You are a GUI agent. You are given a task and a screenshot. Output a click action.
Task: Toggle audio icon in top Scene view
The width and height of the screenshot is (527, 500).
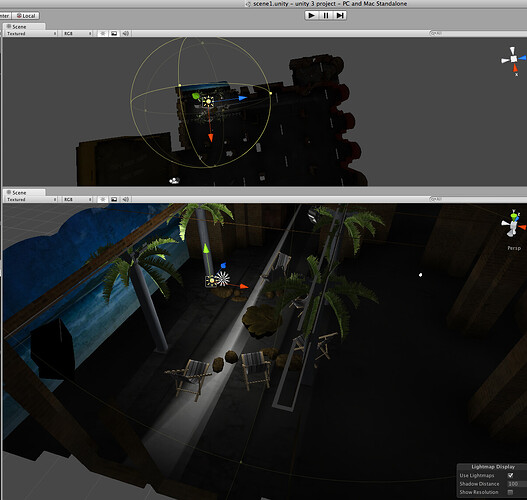(x=126, y=34)
